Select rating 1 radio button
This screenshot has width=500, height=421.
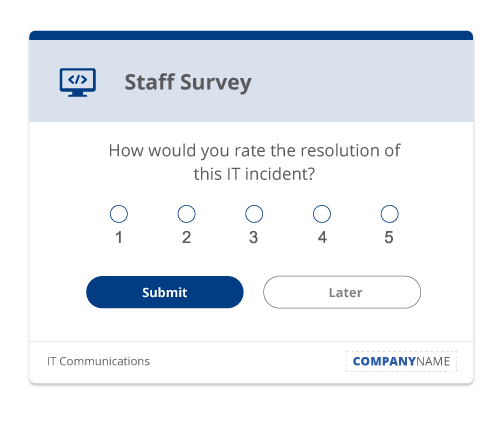pos(119,214)
